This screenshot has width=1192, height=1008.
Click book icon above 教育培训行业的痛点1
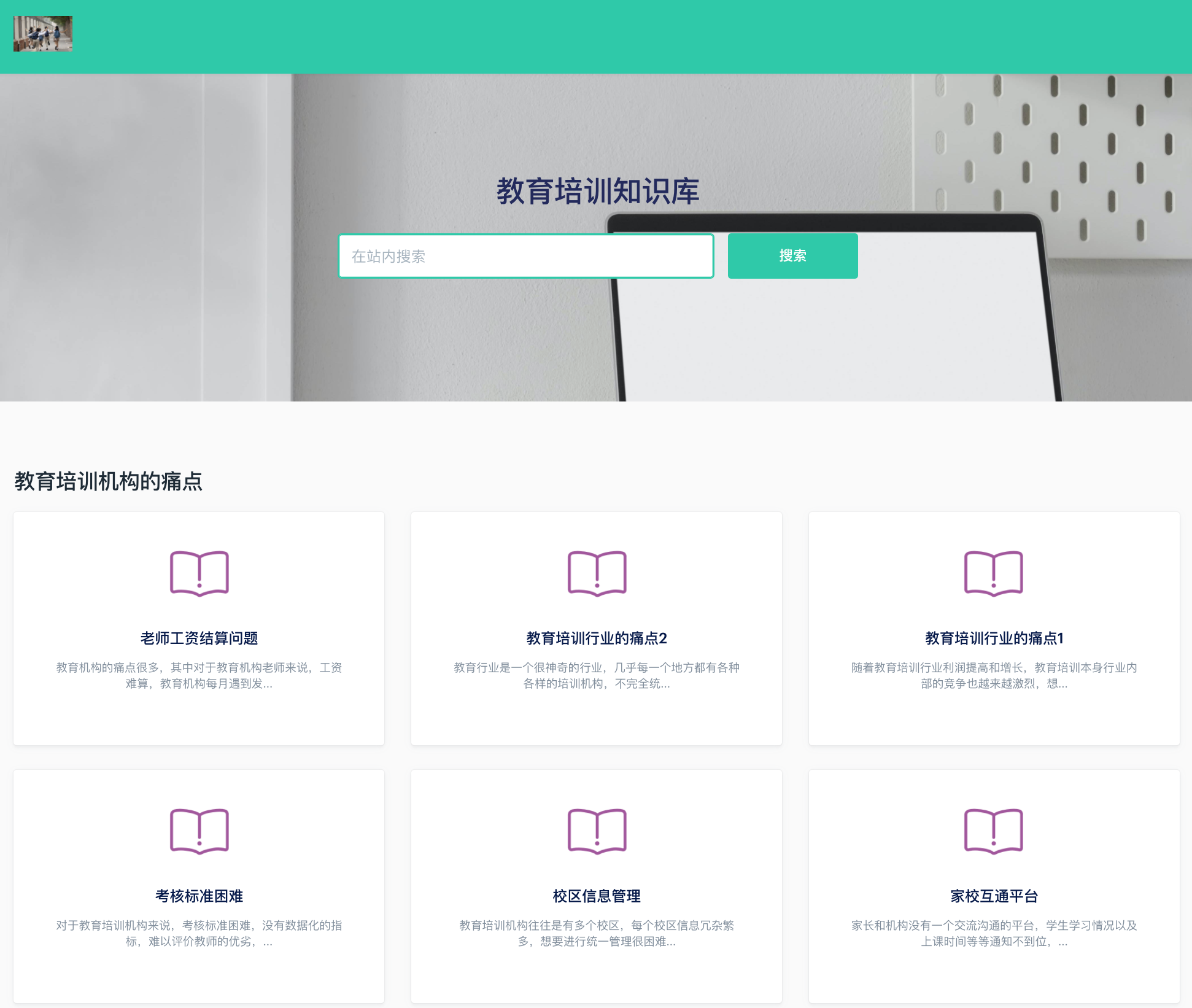[x=994, y=573]
